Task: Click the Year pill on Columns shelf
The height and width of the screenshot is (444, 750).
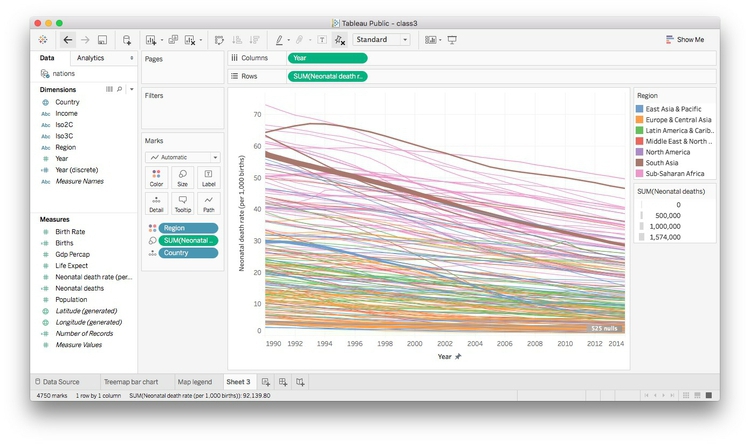Action: 327,58
